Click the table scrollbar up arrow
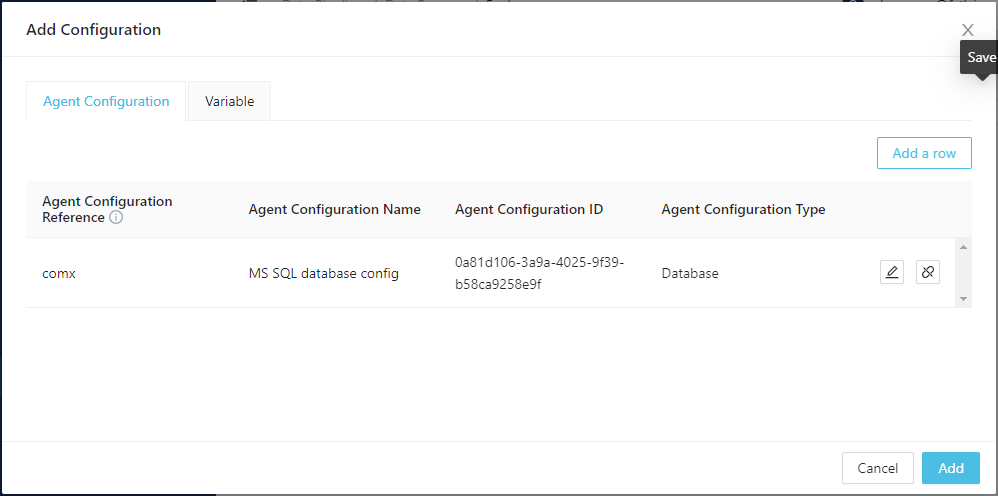 pyautogui.click(x=963, y=247)
